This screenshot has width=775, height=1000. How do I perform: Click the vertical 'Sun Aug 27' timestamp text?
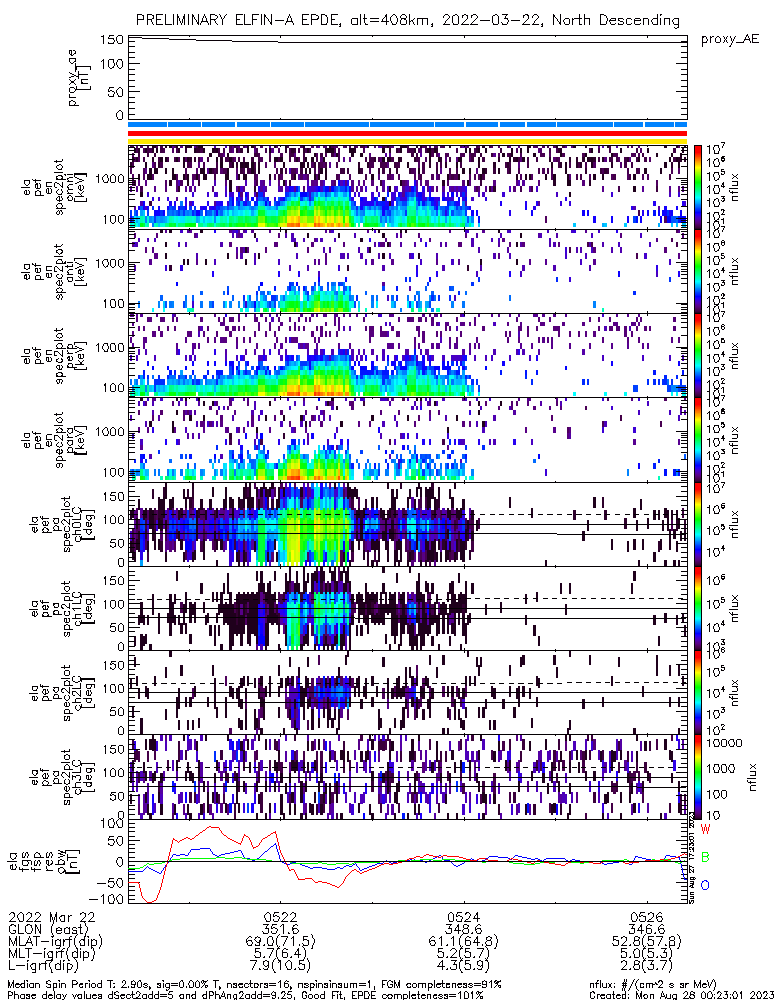tap(691, 857)
